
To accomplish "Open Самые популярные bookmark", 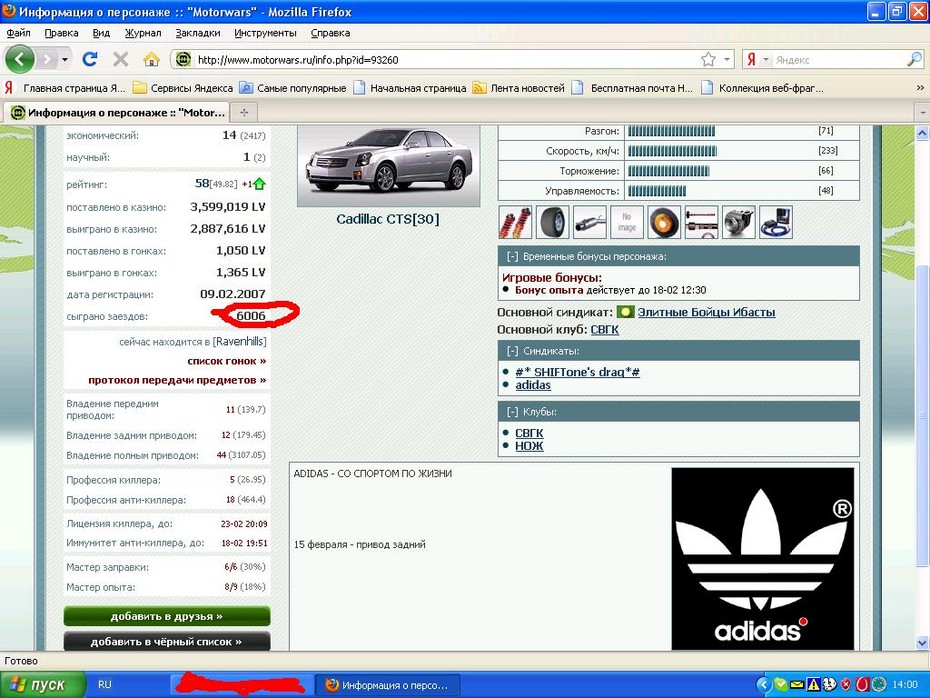I will point(293,88).
